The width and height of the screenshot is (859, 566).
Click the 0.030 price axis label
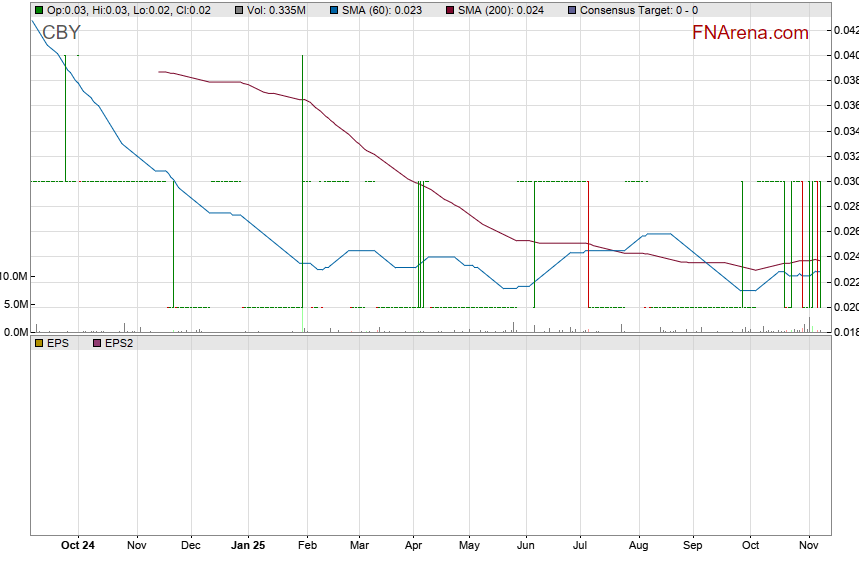(x=845, y=181)
